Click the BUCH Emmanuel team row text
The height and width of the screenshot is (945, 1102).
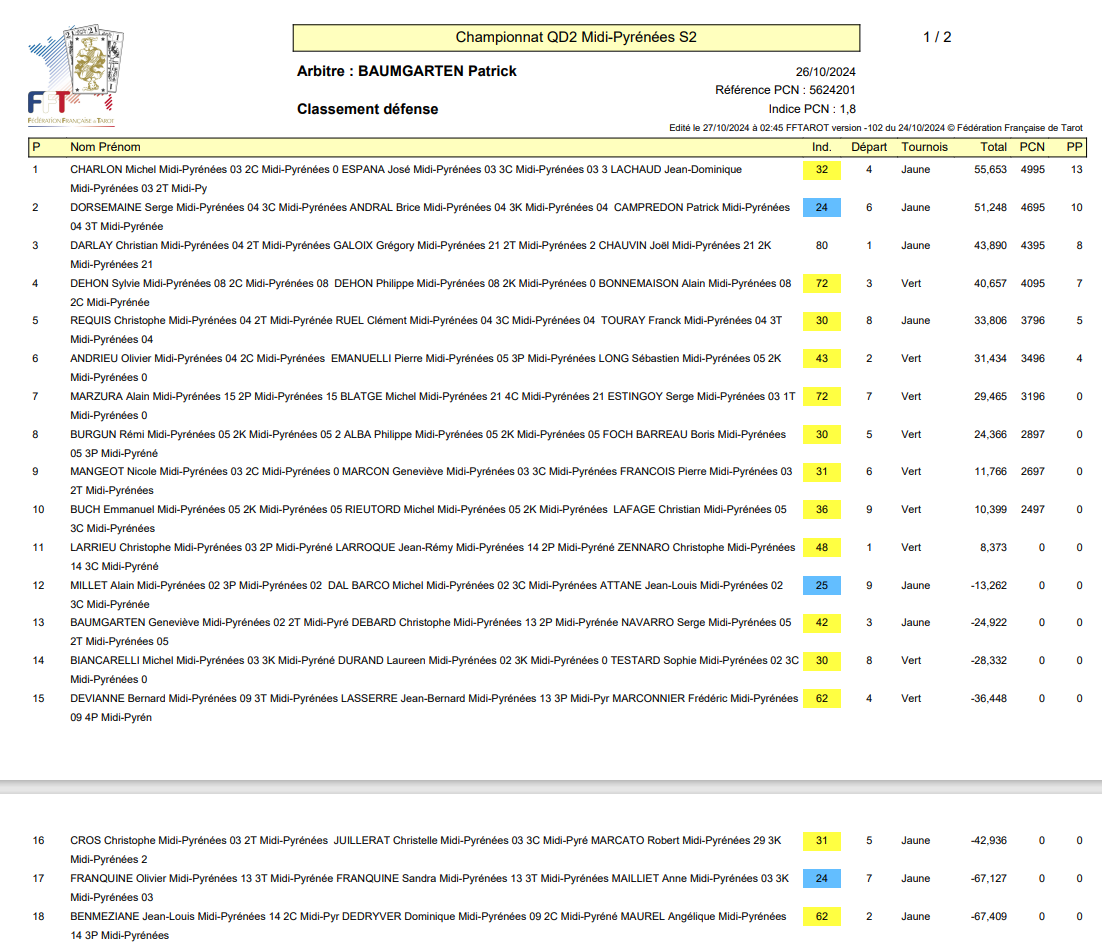tap(428, 519)
